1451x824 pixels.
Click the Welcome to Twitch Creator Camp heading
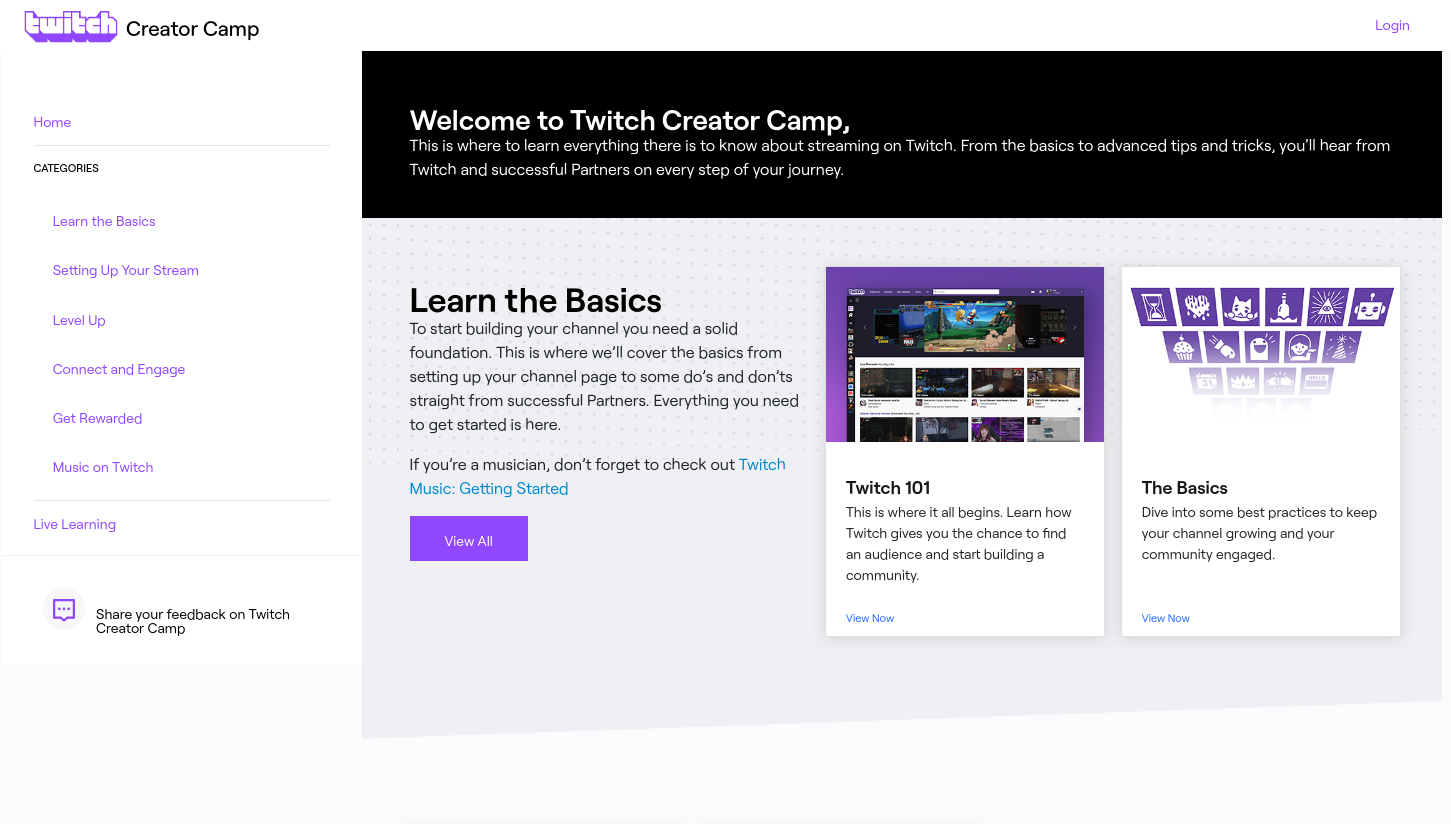(630, 121)
